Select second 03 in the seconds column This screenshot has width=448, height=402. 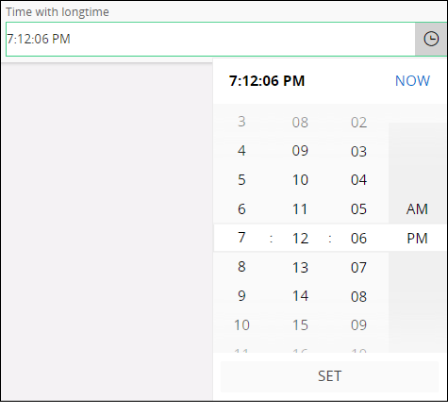(x=359, y=151)
